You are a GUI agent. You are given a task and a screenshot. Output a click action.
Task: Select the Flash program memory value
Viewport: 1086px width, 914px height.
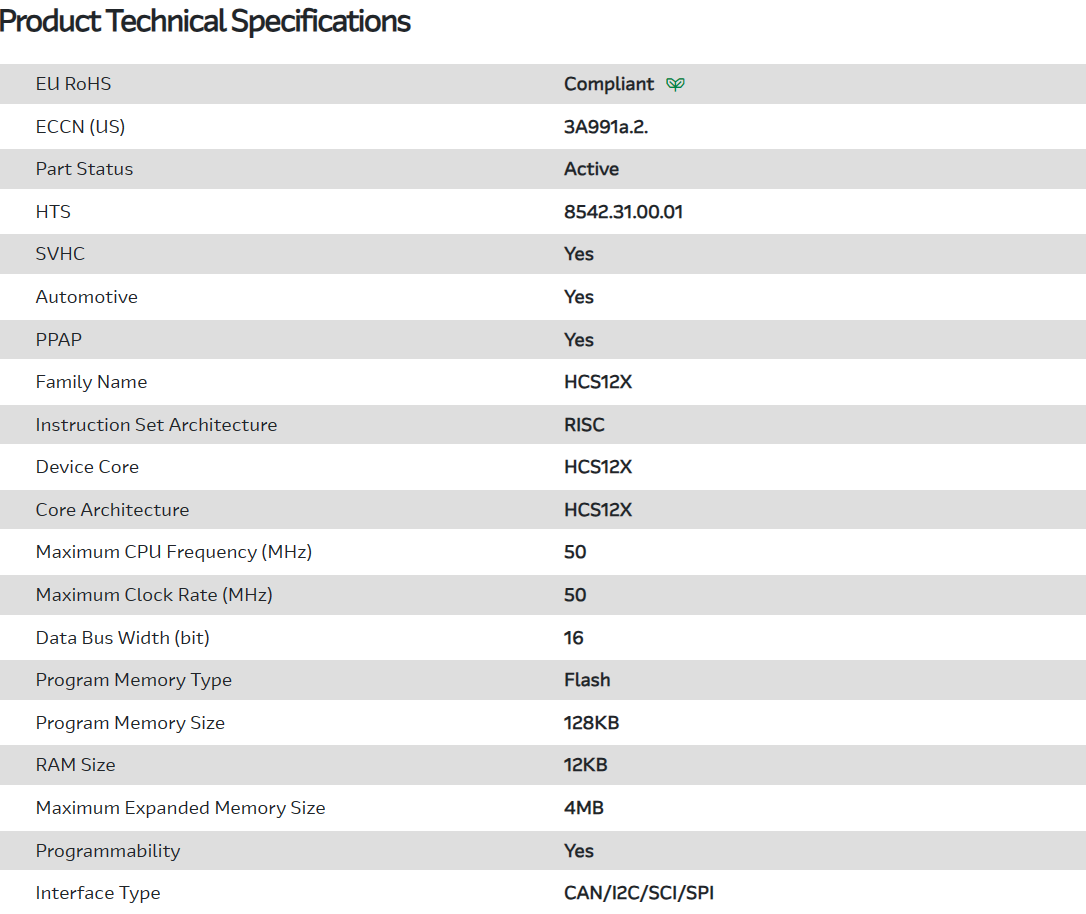click(587, 680)
